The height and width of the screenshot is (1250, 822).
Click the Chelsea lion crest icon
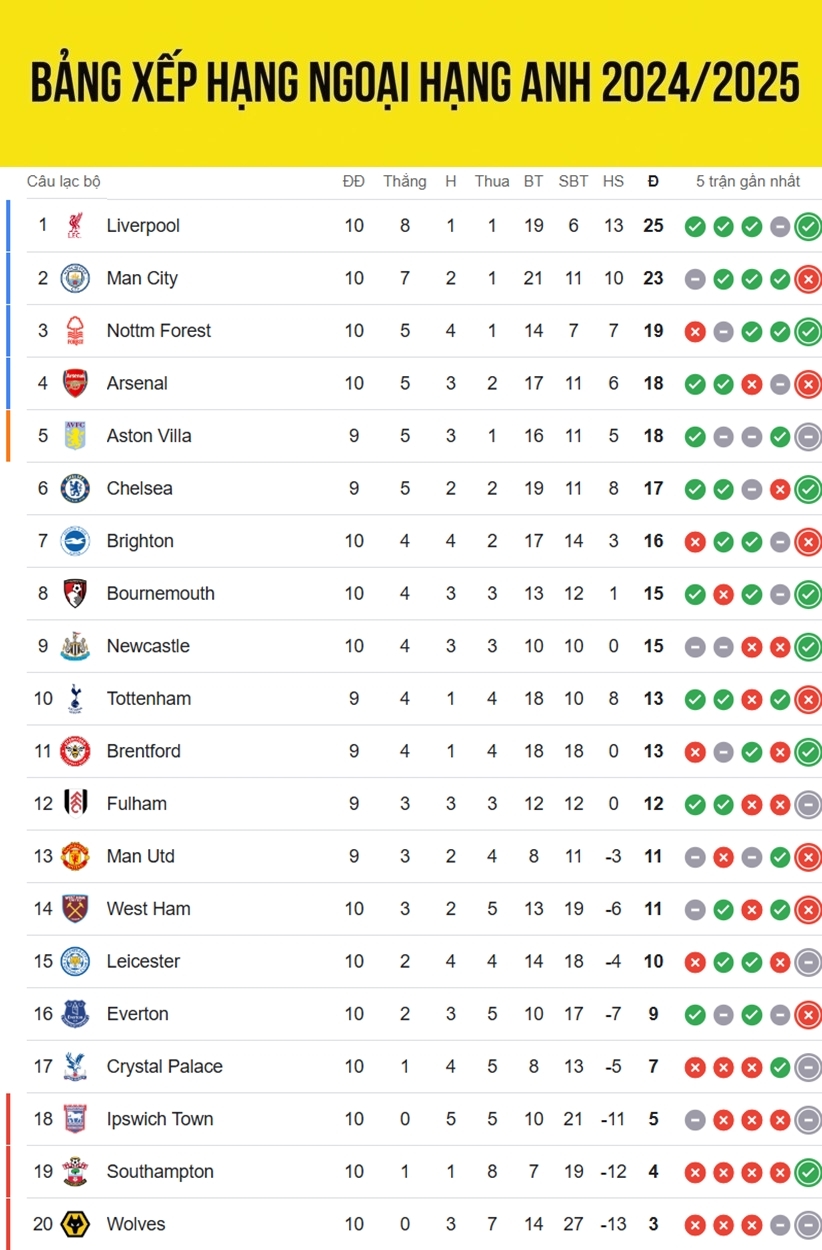click(x=75, y=488)
